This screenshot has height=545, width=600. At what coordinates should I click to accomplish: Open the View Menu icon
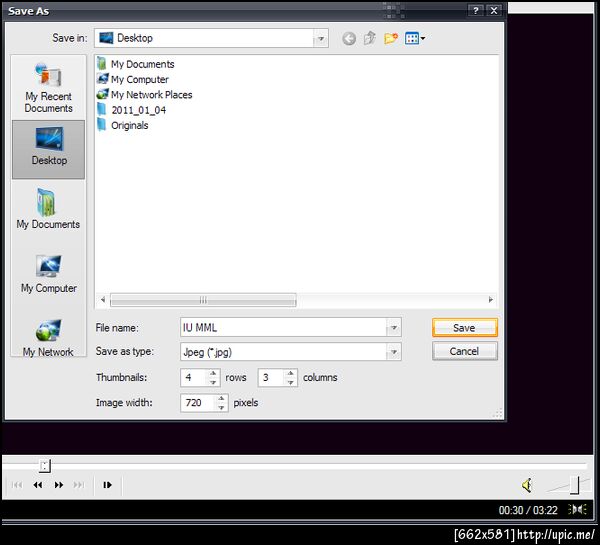pyautogui.click(x=415, y=38)
